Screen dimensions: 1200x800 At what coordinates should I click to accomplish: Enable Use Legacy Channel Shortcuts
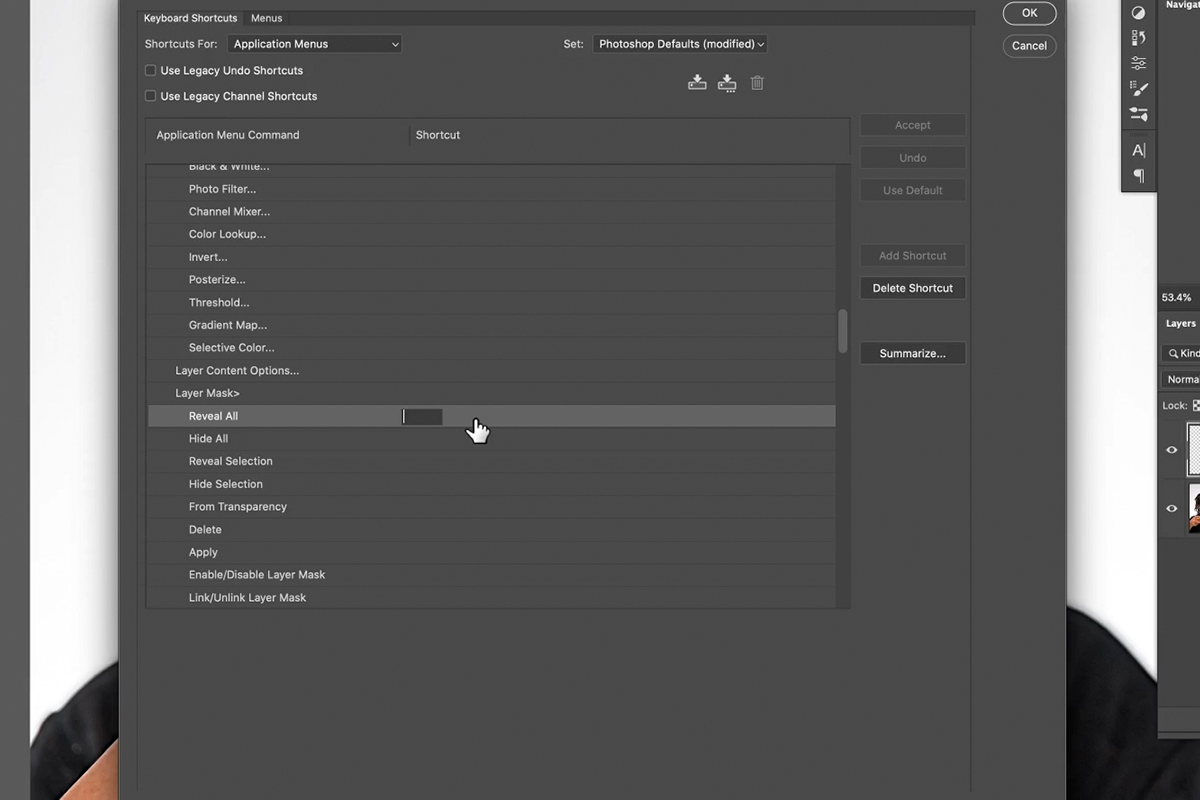(150, 96)
